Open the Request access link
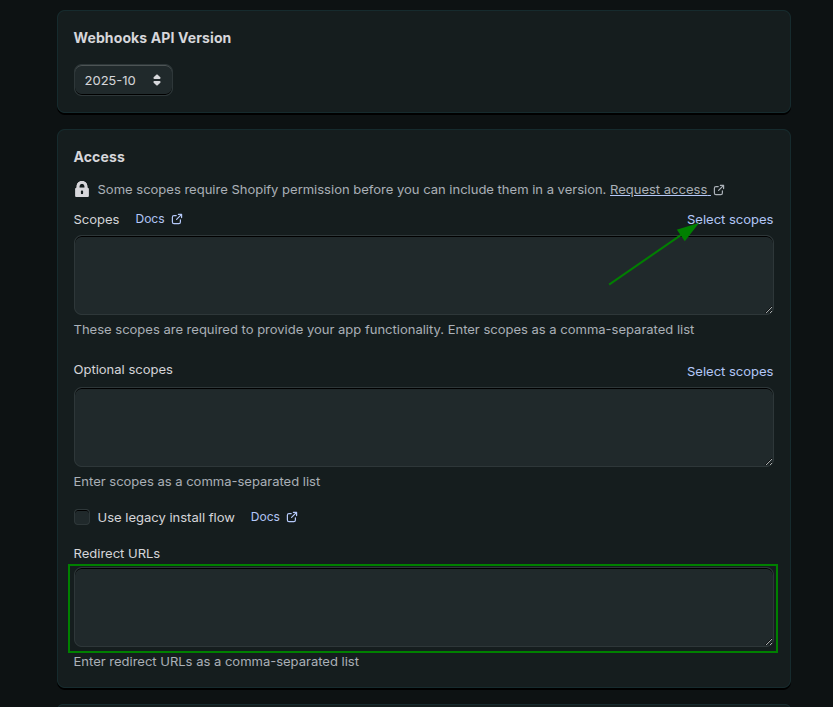This screenshot has width=833, height=707. point(660,189)
